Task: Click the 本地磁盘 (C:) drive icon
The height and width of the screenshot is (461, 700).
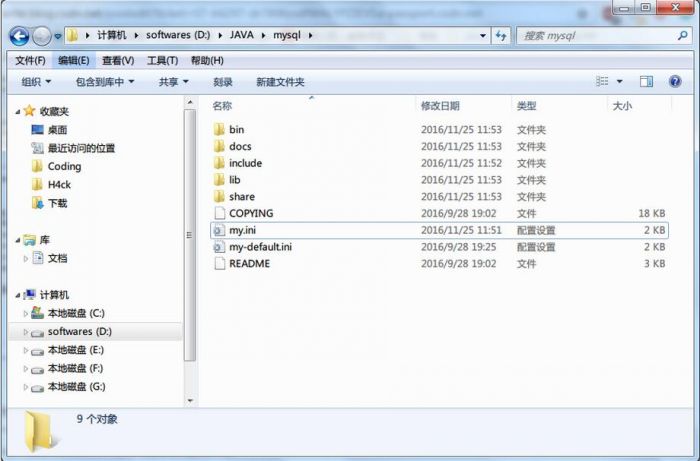Action: point(38,313)
